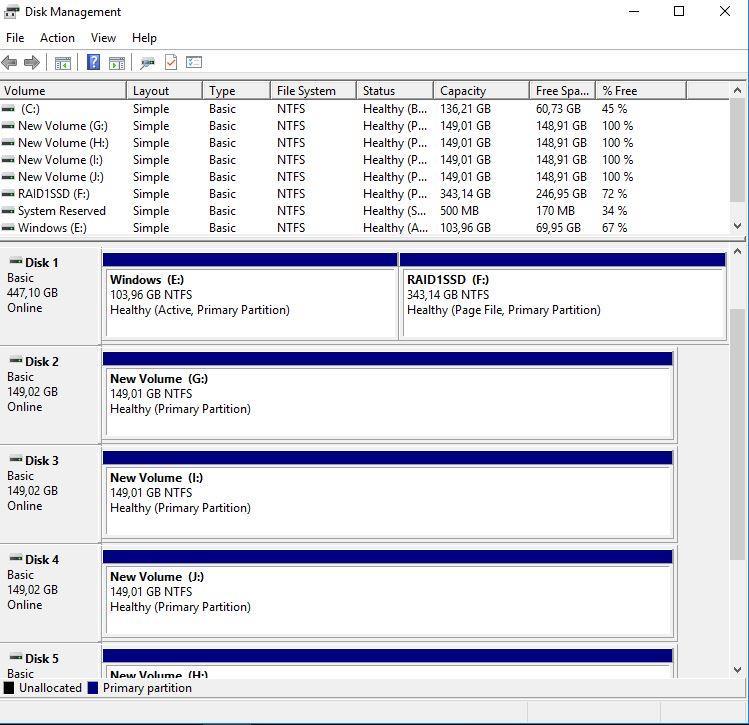Select the New Volume (G:) partition block
749x725 pixels.
[x=388, y=396]
